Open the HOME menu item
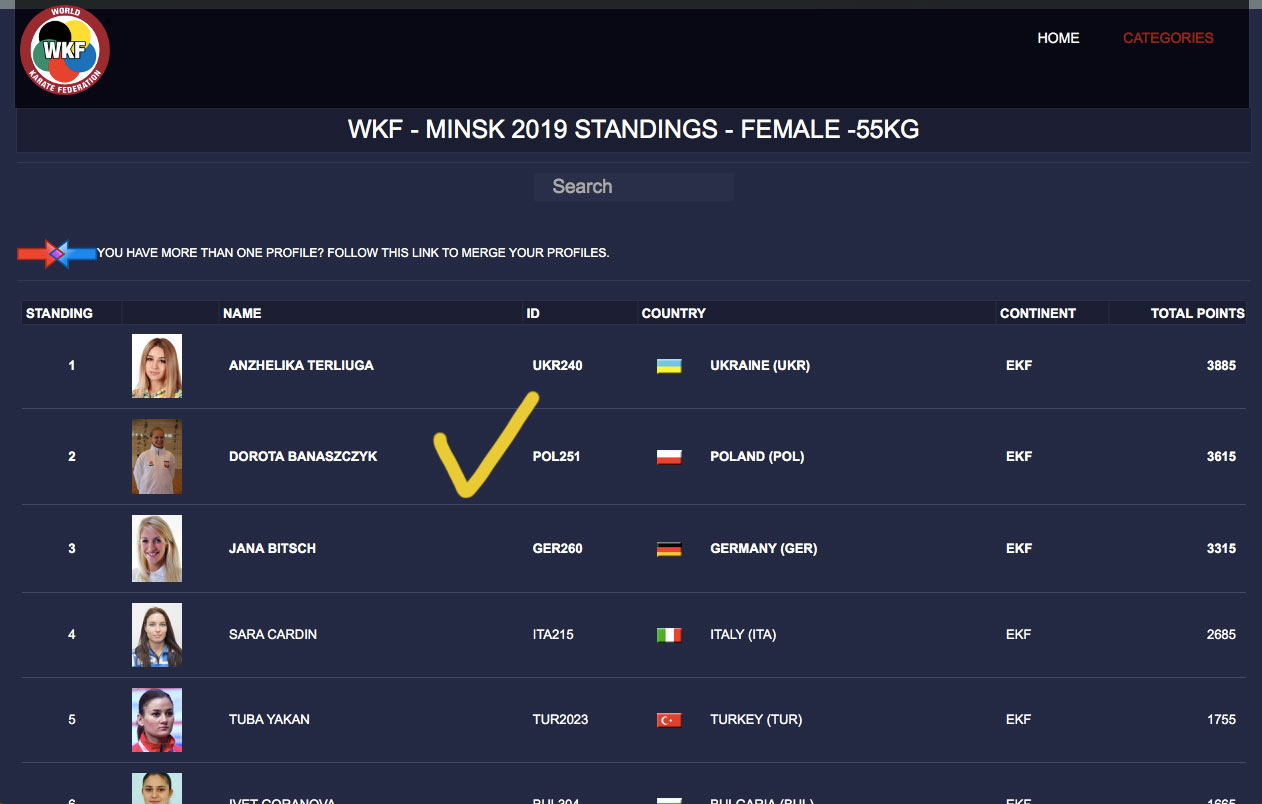 coord(1058,38)
